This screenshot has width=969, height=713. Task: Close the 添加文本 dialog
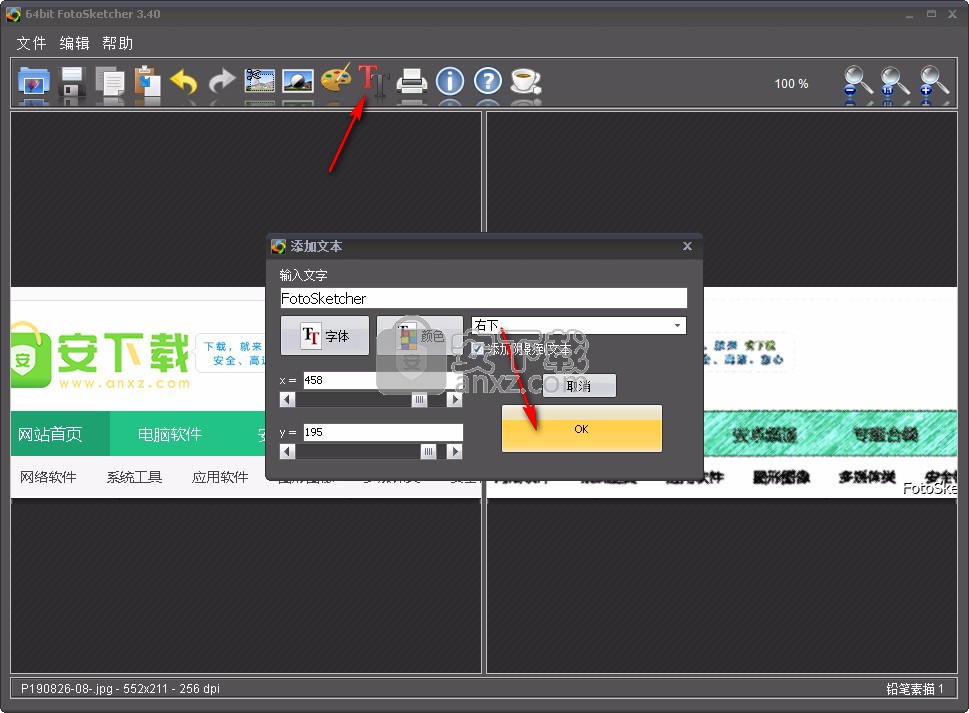(687, 246)
